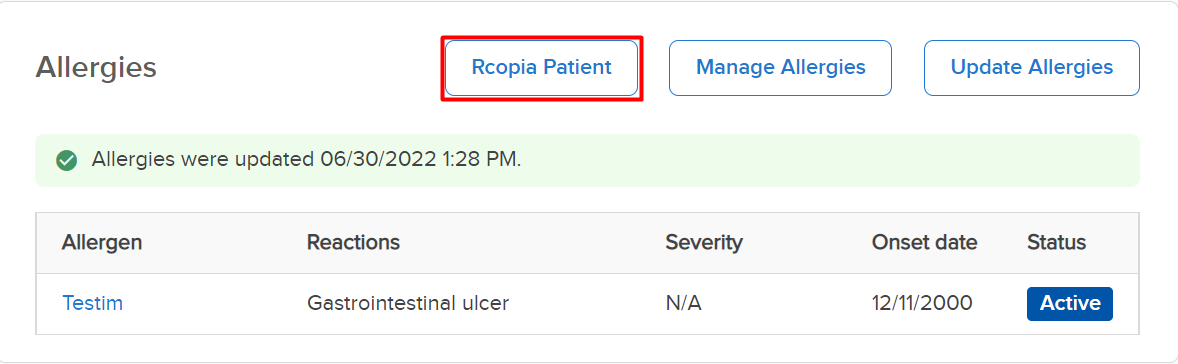1178x364 pixels.
Task: Click the Onset date column header
Action: [x=924, y=242]
